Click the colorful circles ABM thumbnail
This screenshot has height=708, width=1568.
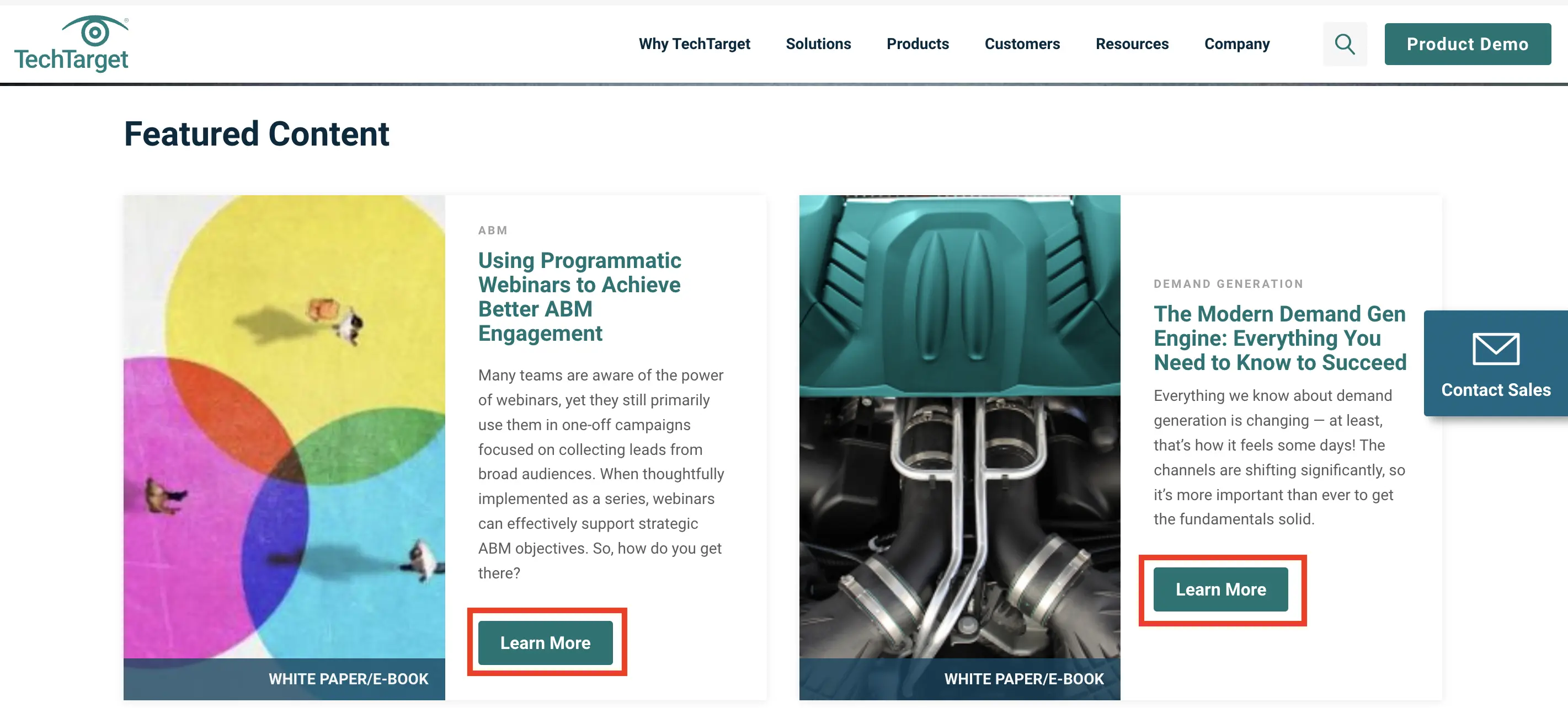pos(284,426)
